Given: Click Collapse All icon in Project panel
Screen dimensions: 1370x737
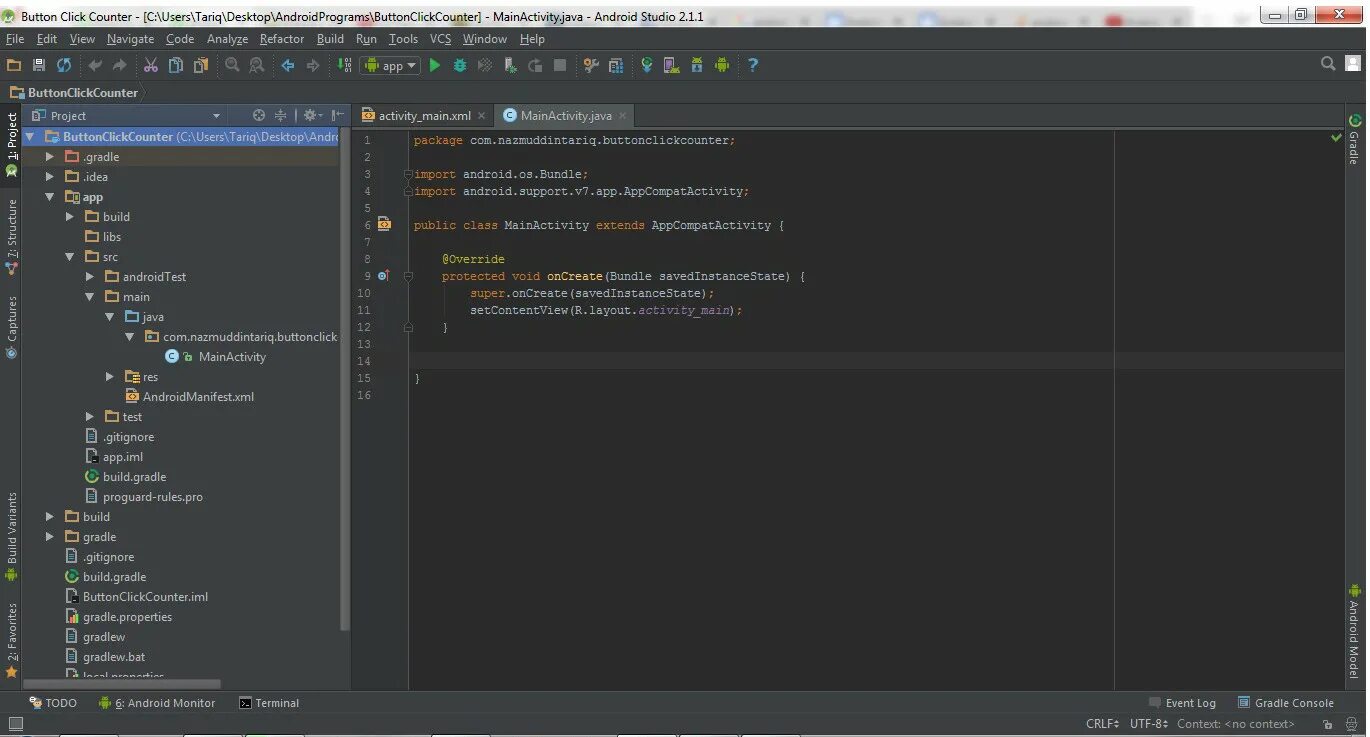Looking at the screenshot, I should click(281, 116).
